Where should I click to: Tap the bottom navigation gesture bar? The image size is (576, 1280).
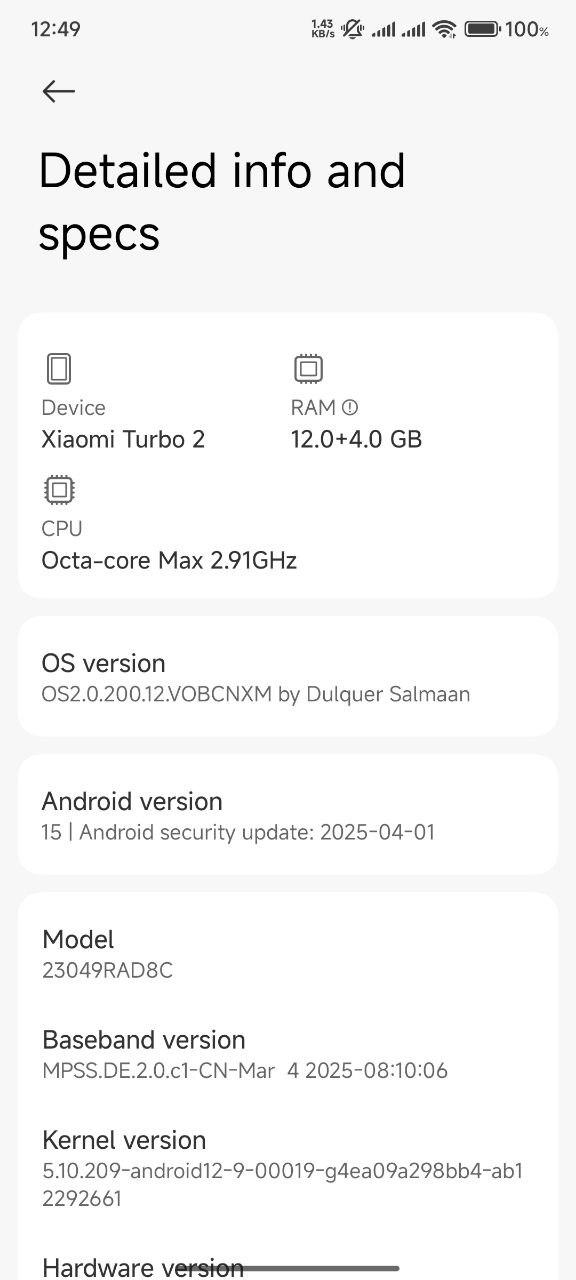tap(288, 1268)
